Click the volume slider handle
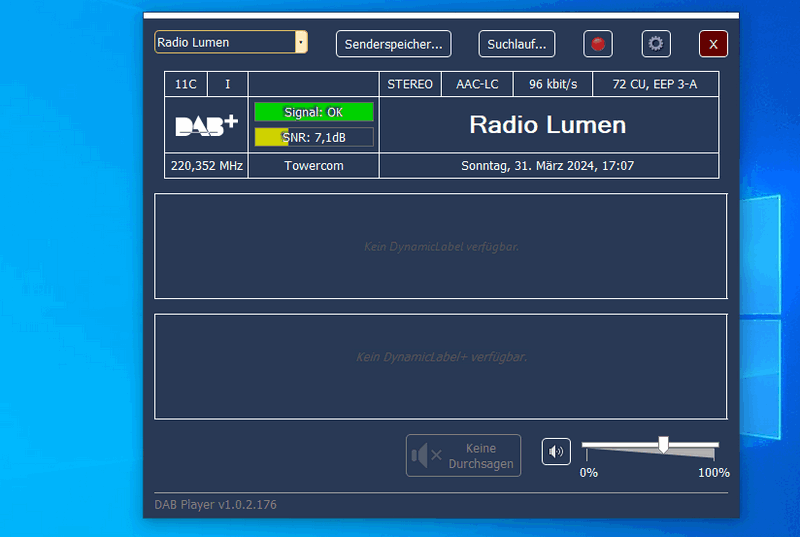The height and width of the screenshot is (537, 800). coord(663,445)
